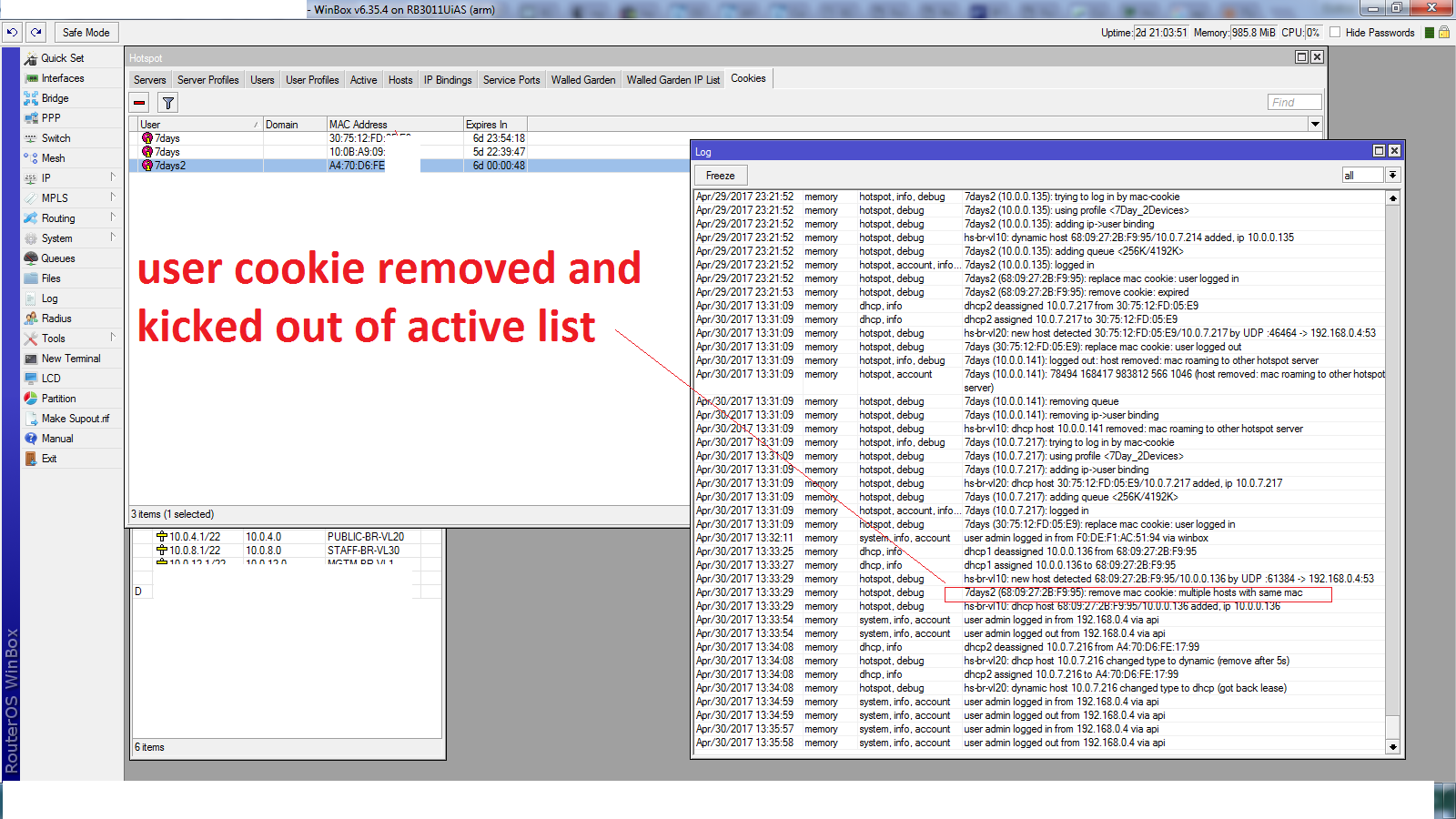Open the filter using funnel icon
The height and width of the screenshot is (819, 1456).
coord(167,102)
